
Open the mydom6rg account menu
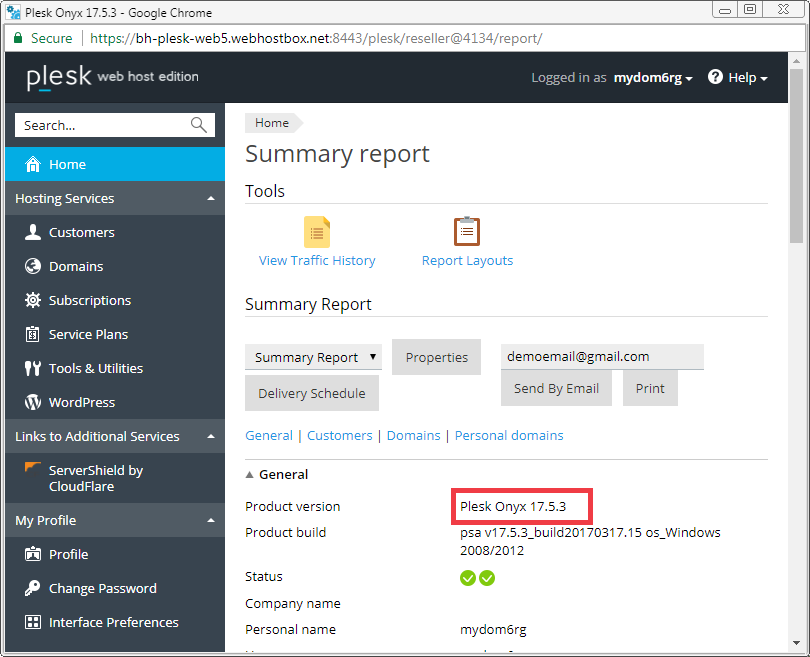point(653,77)
